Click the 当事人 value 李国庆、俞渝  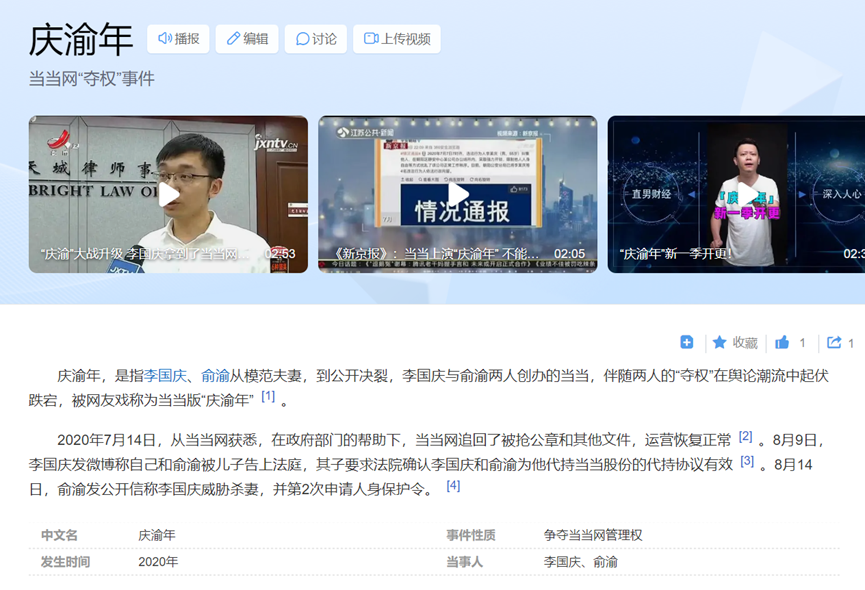point(580,562)
